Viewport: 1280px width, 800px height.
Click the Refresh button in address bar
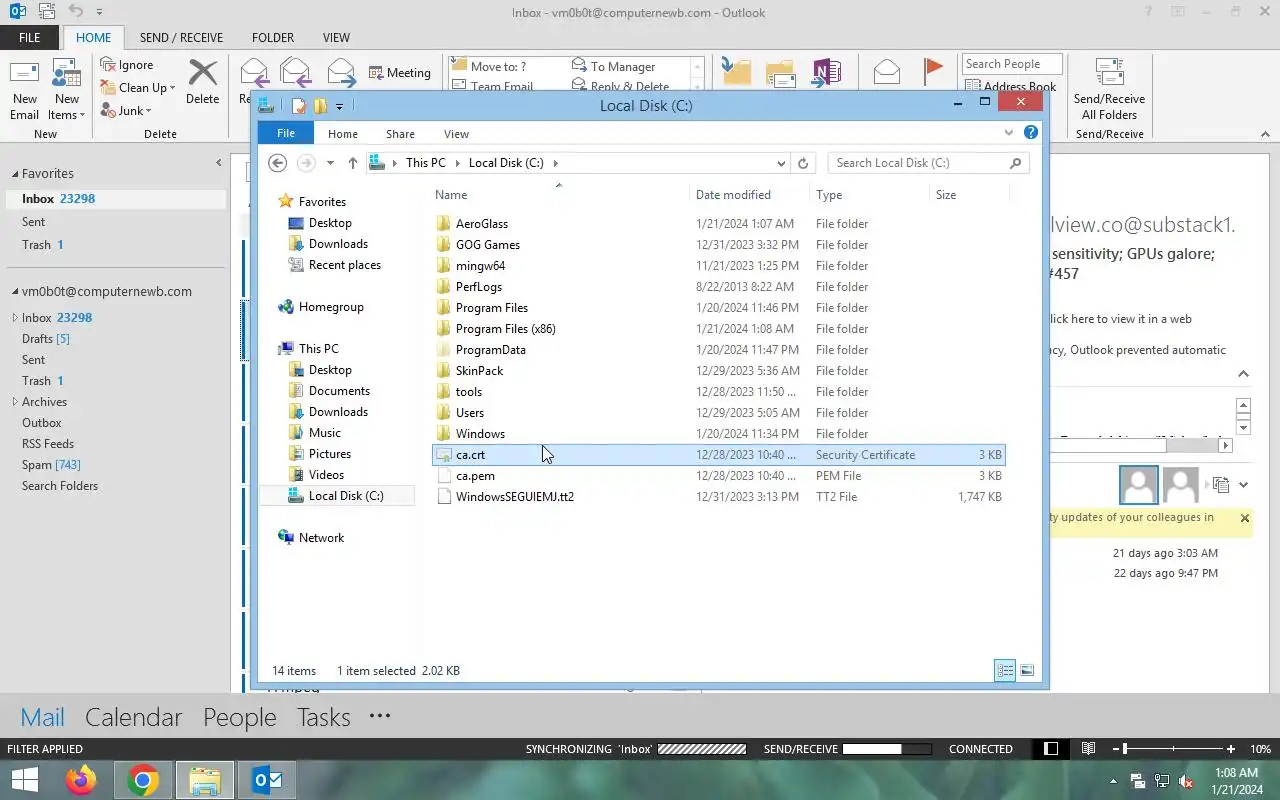click(x=803, y=163)
